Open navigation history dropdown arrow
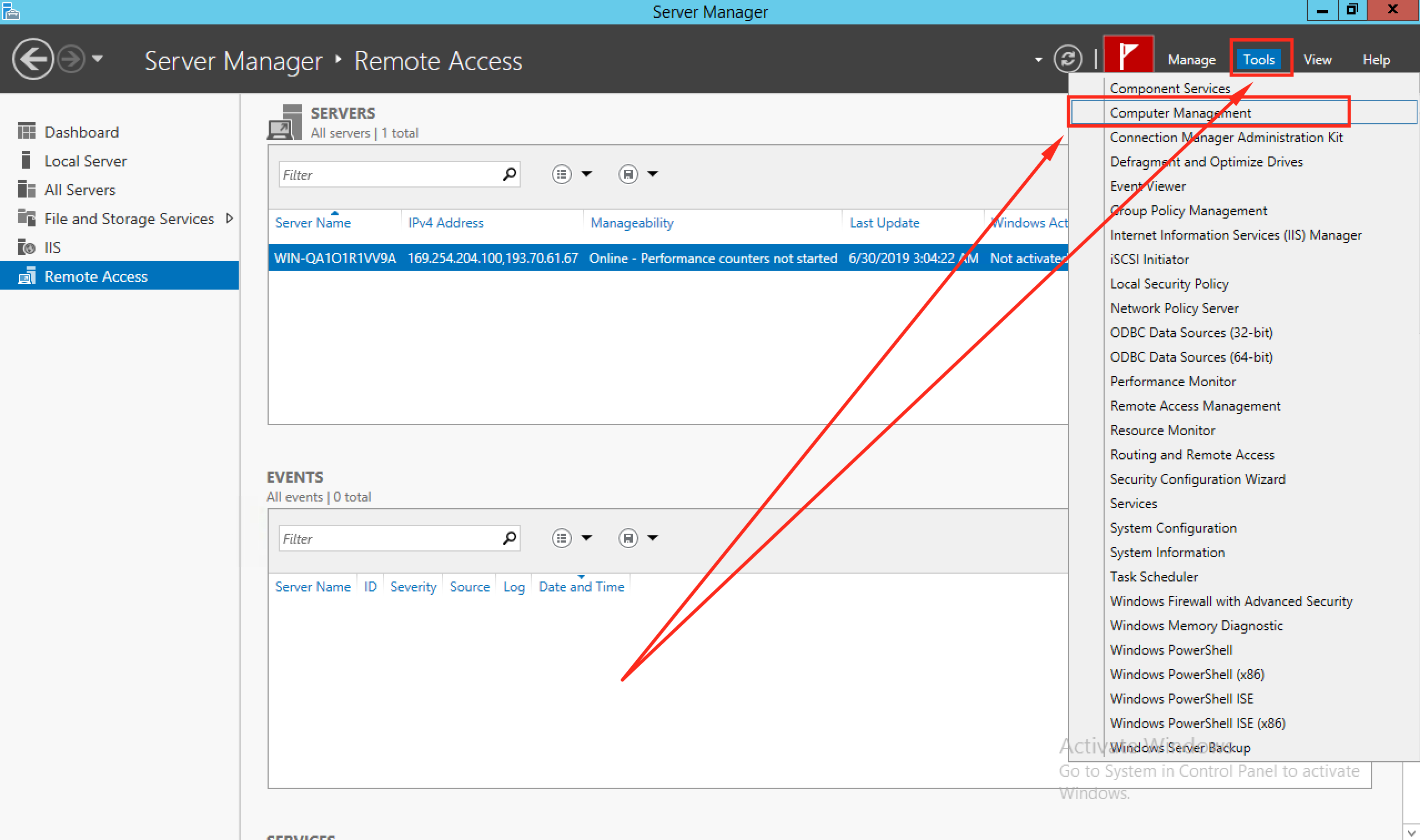The width and height of the screenshot is (1420, 840). [x=97, y=58]
